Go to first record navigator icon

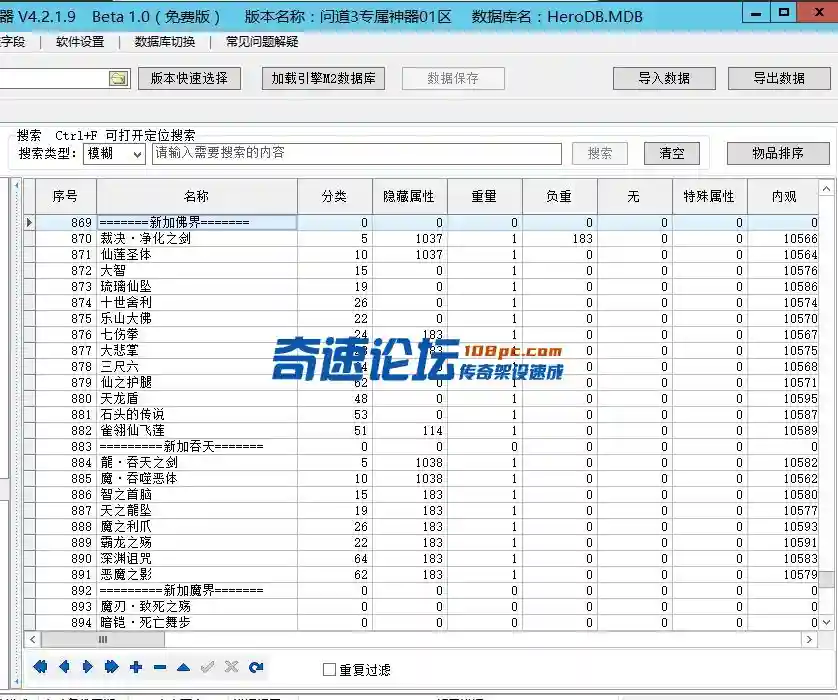[x=40, y=666]
